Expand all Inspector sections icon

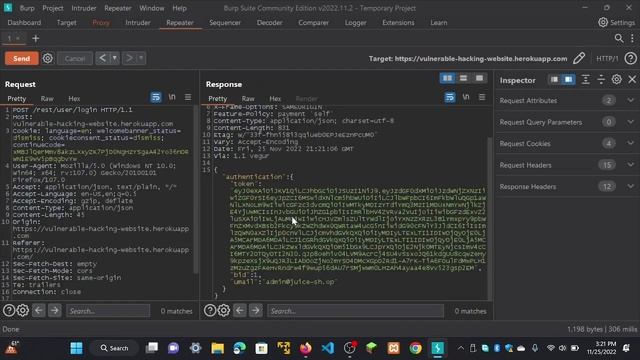click(585, 79)
